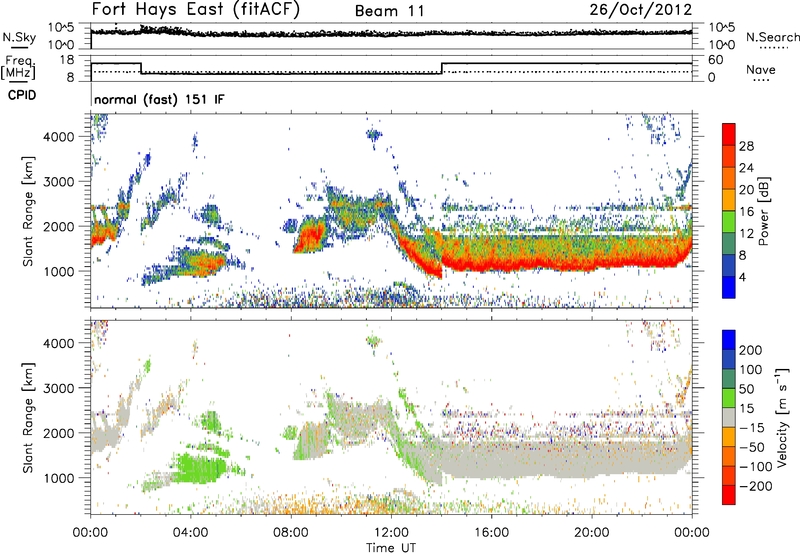
Task: Click the power panel 'Slant Range [km]' label
Action: pos(28,211)
